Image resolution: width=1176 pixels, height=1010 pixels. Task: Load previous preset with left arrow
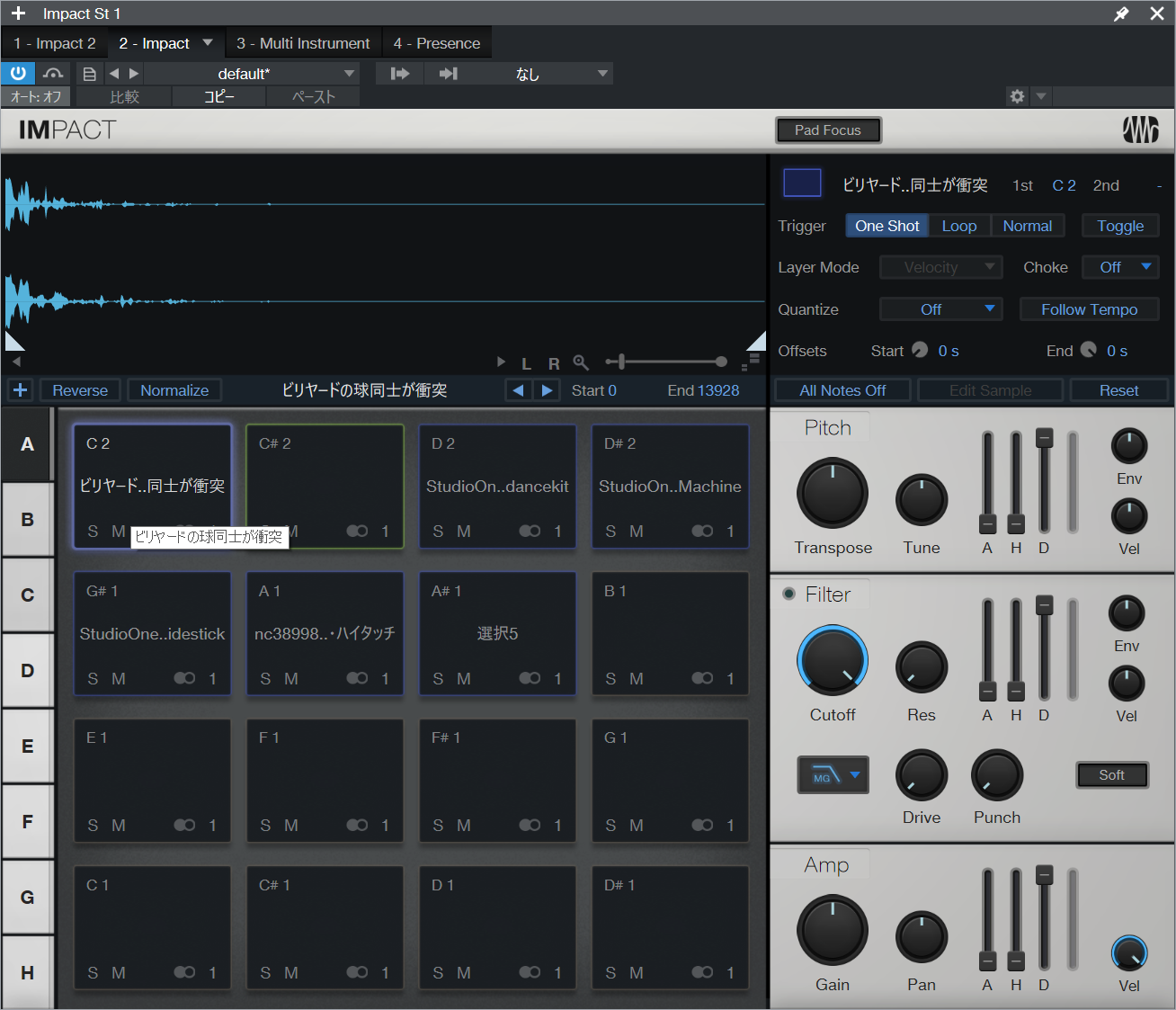[114, 74]
